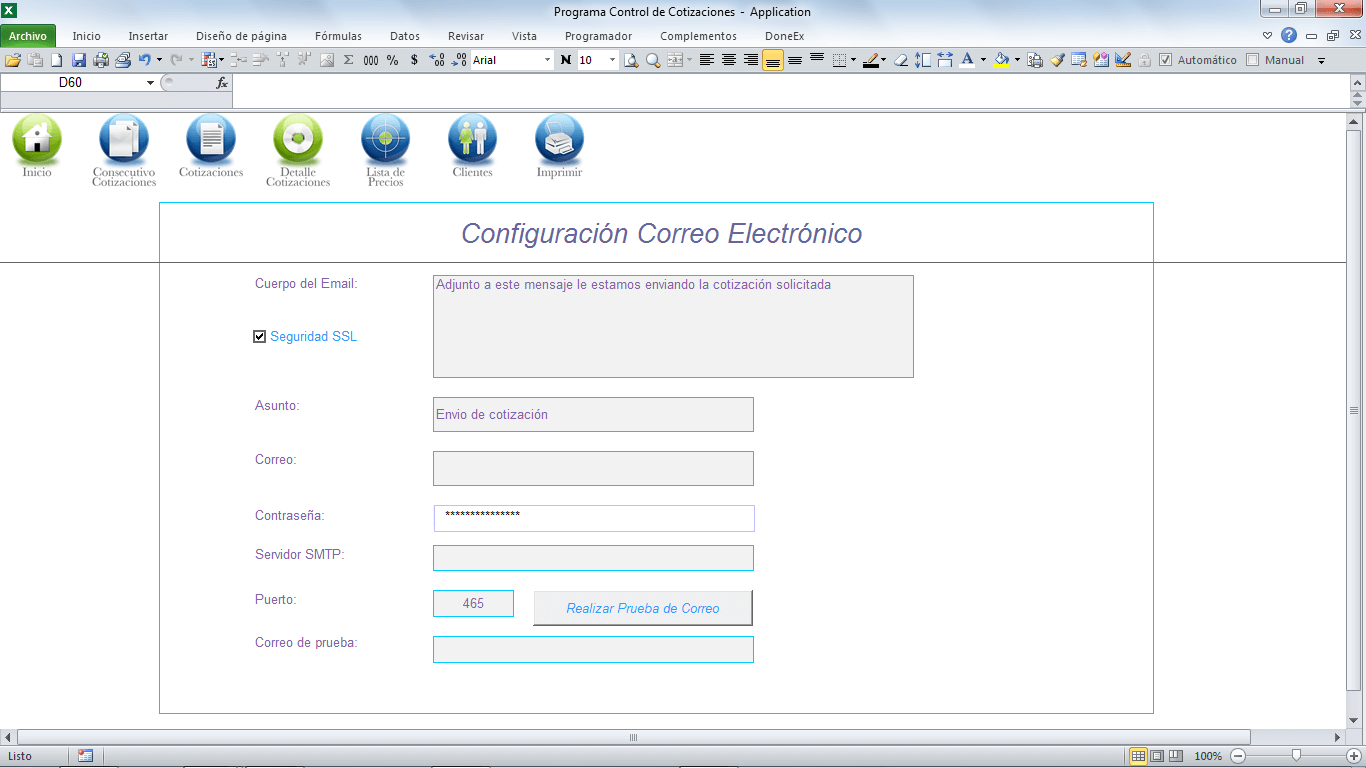
Task: Open the Undo history dropdown arrow
Action: click(x=159, y=60)
